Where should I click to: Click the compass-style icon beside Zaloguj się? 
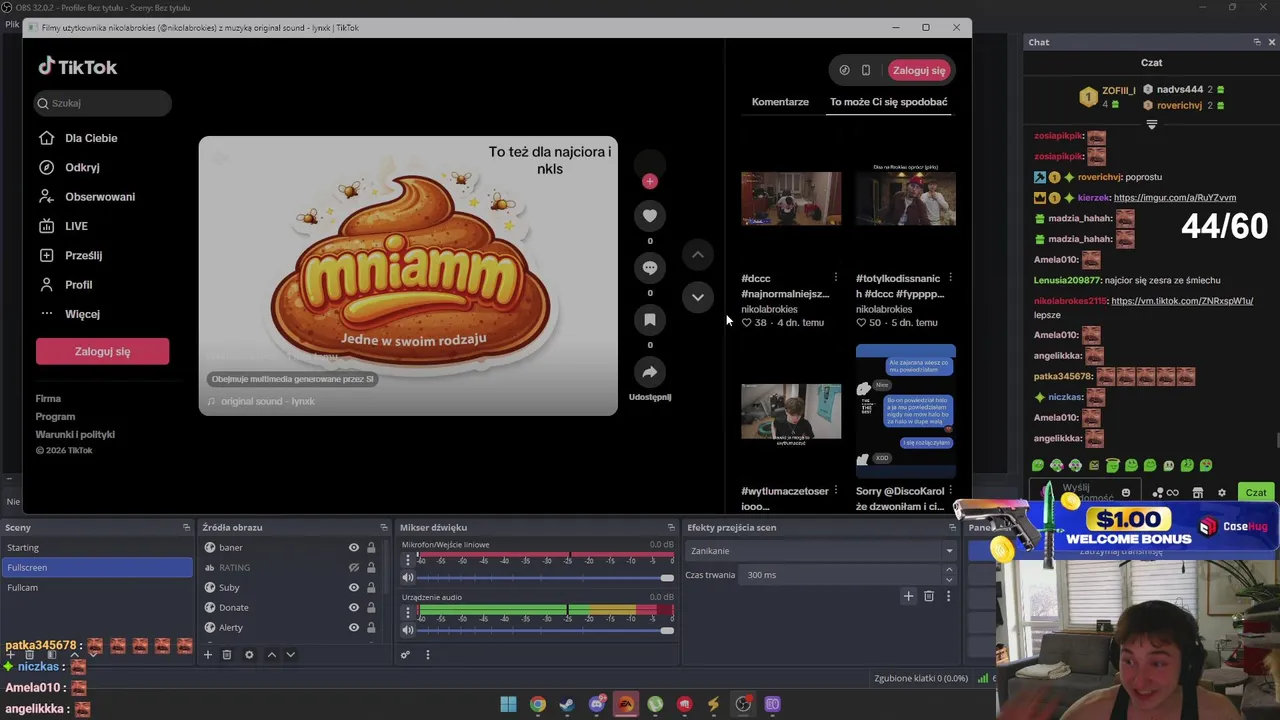pyautogui.click(x=844, y=70)
